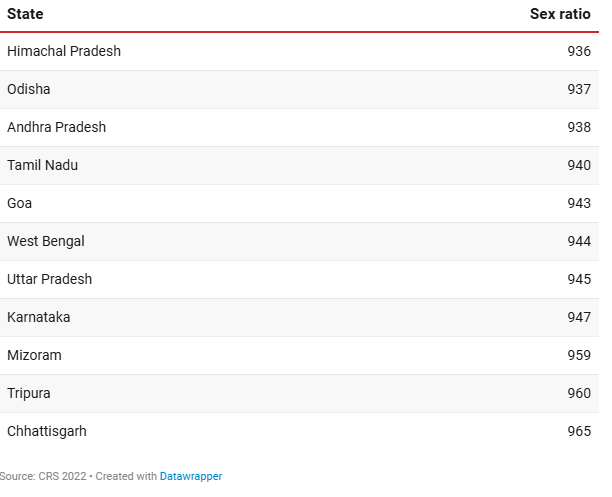Select the Himachal Pradesh row
Viewport: 612px width, 497px height.
[x=299, y=52]
